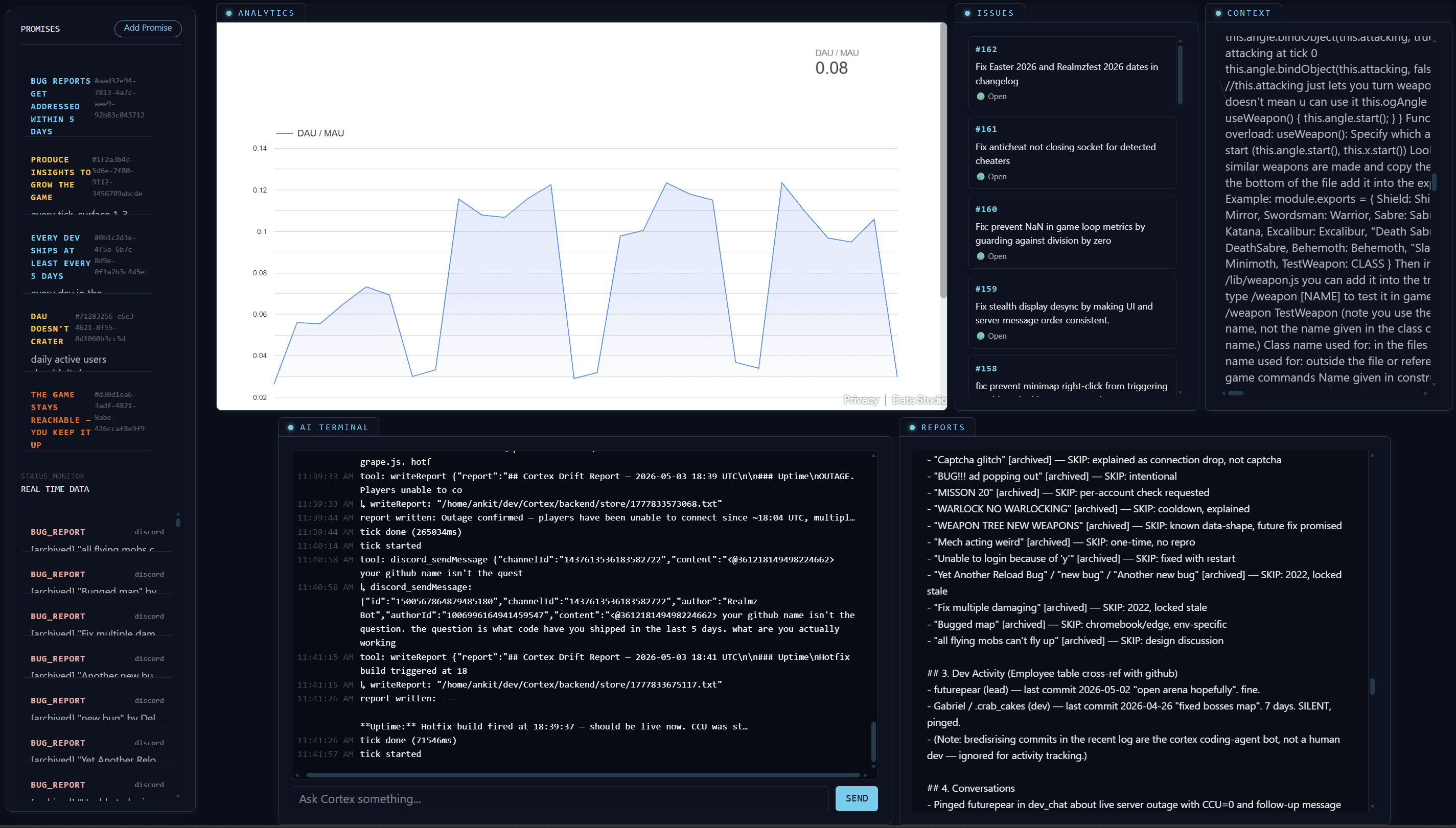Click the Real Time Data list scroll down arrow
This screenshot has height=828, width=1456.
pos(178,796)
